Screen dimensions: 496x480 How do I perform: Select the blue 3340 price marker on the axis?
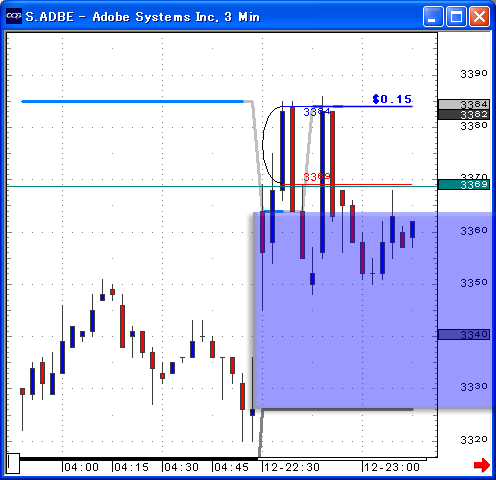click(464, 334)
